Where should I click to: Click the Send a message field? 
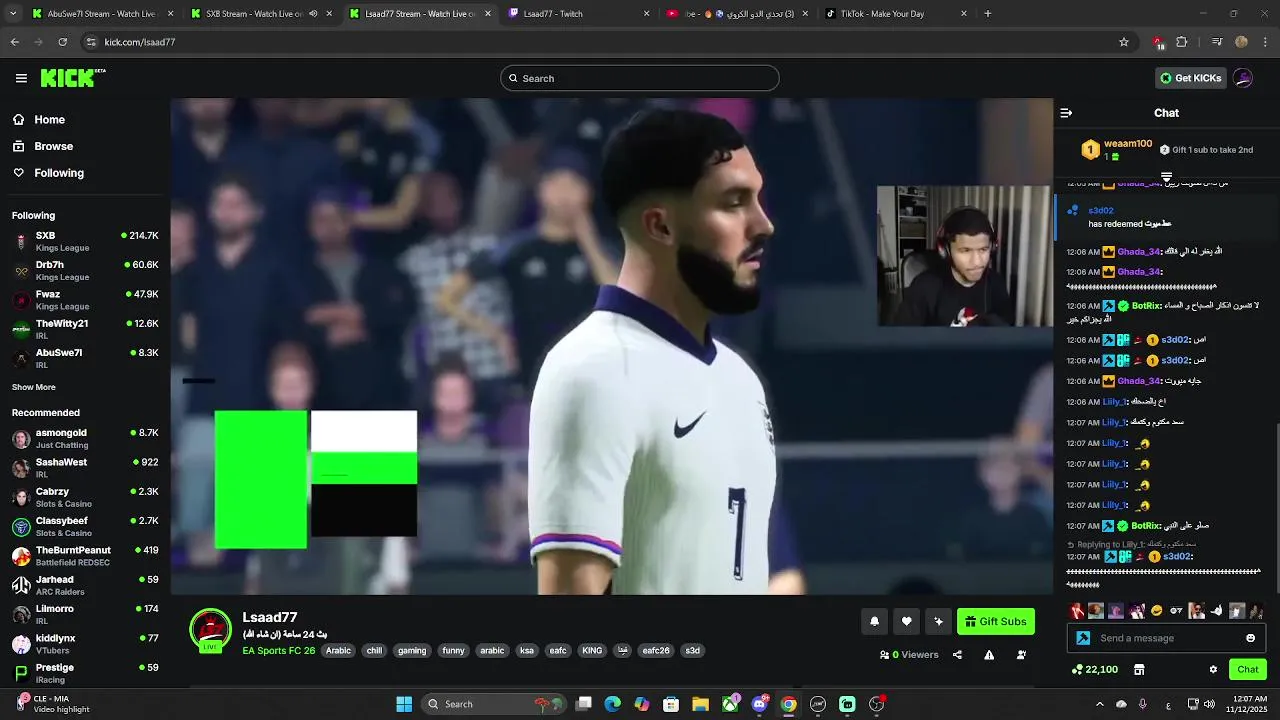(1167, 638)
